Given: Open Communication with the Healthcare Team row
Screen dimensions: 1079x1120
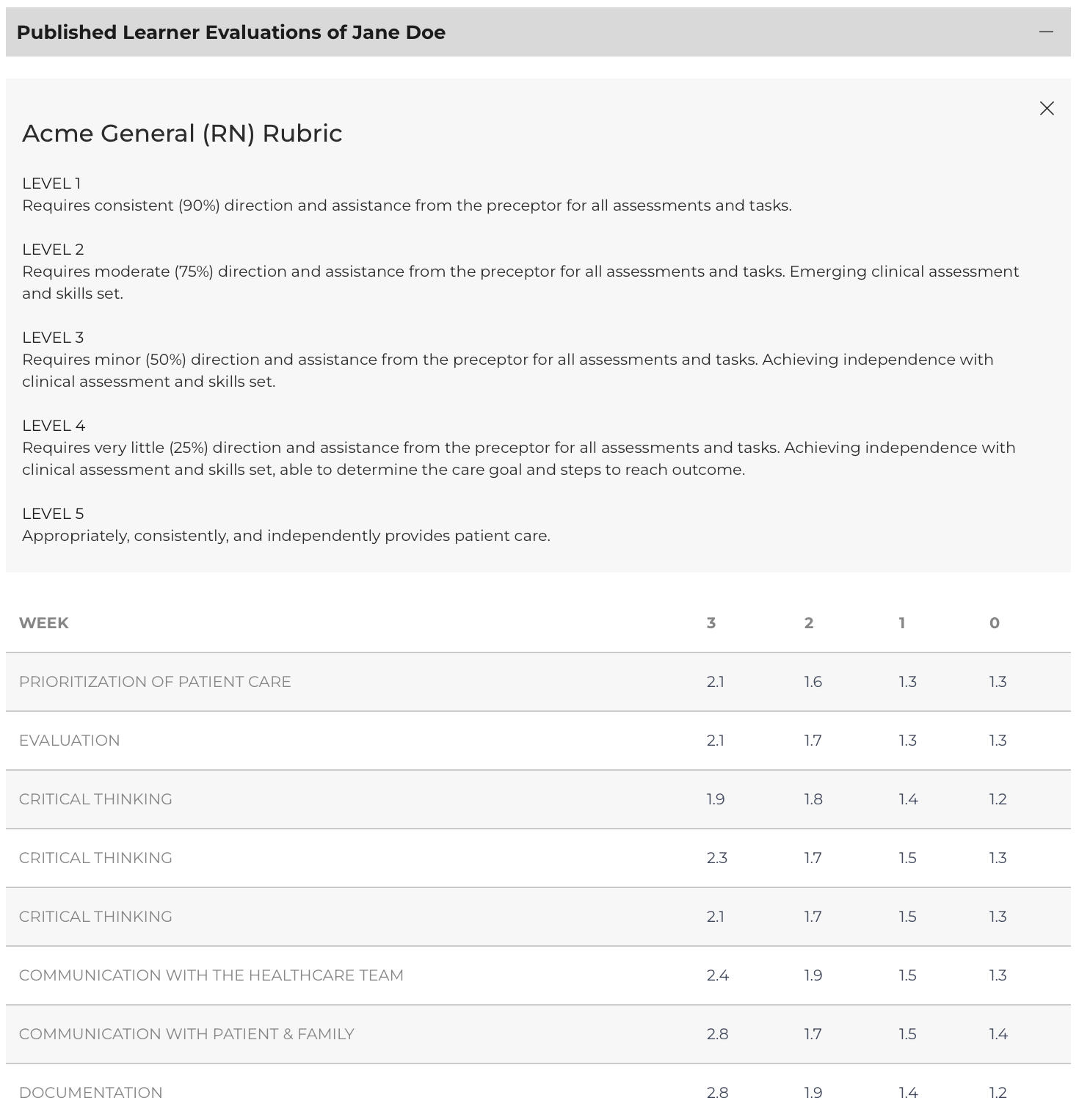Looking at the screenshot, I should [538, 975].
